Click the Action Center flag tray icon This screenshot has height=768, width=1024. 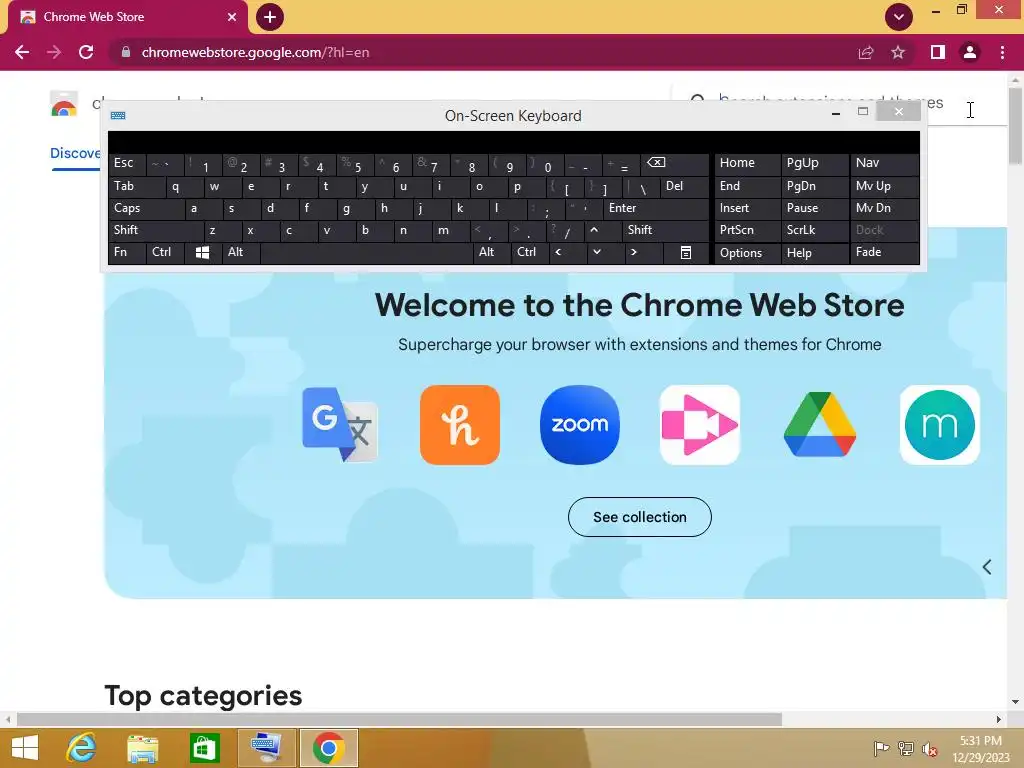point(881,749)
